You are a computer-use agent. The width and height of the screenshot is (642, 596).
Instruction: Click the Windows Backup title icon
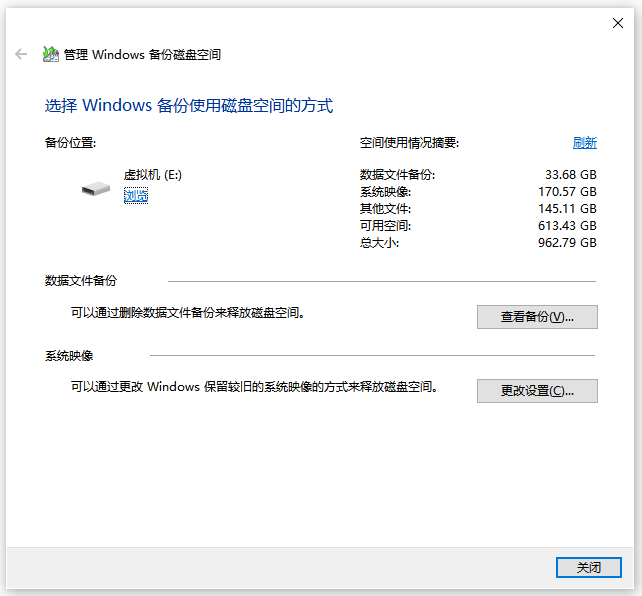51,54
